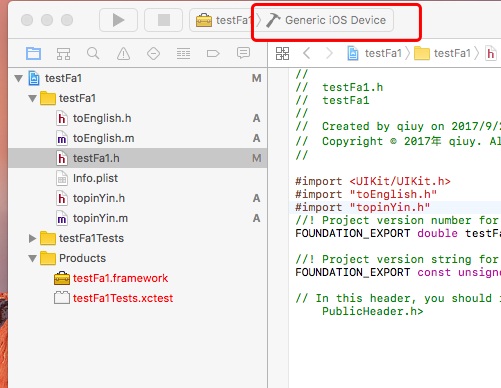
Task: Collapse the Products folder
Action: (32, 258)
